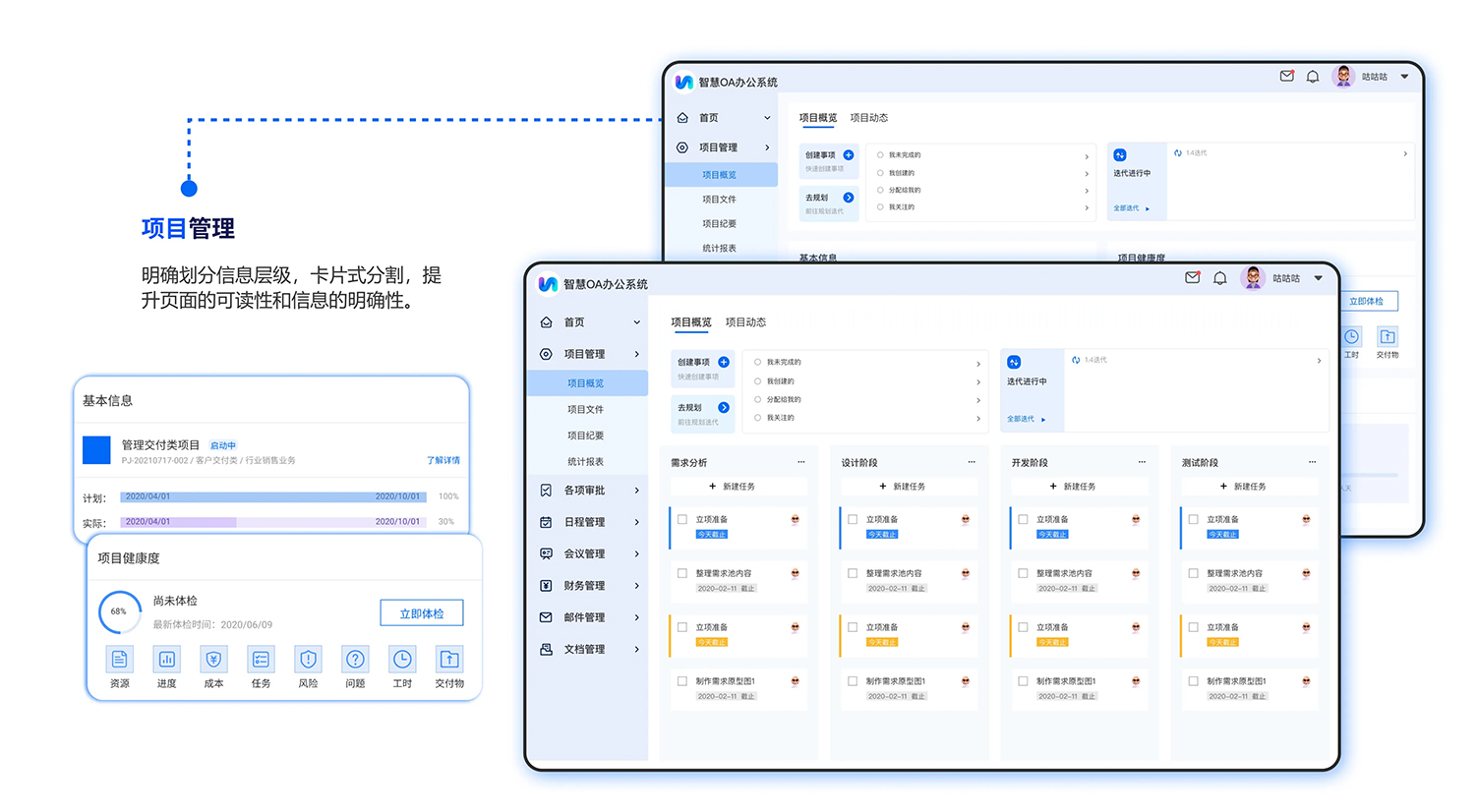1475x812 pixels.
Task: Select the 我未完成的 radio option
Action: pos(758,362)
